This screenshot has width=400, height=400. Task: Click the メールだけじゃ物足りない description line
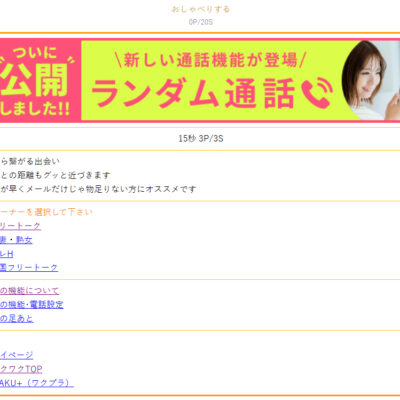coord(98,189)
